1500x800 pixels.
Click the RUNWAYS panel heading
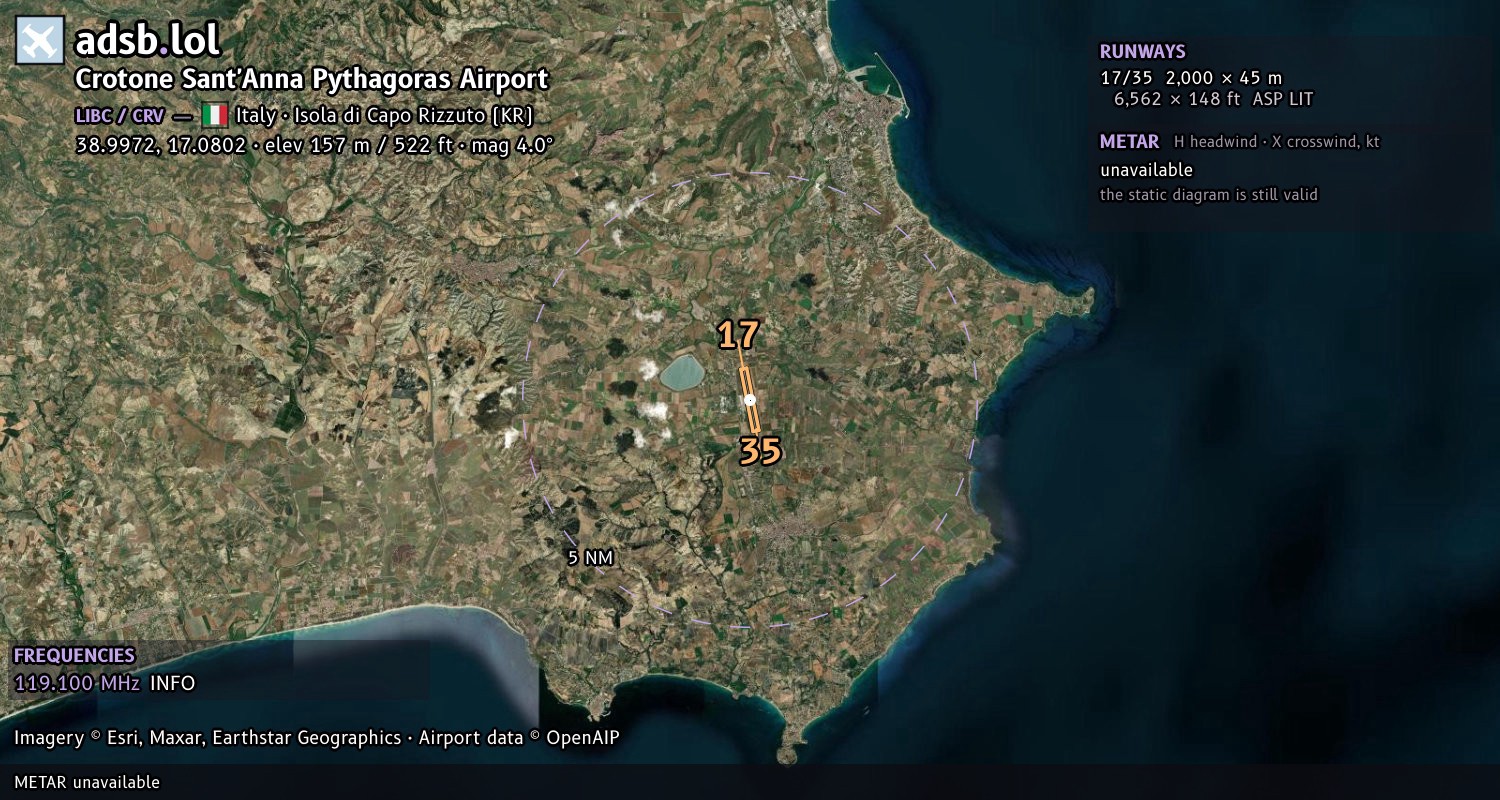pyautogui.click(x=1142, y=52)
